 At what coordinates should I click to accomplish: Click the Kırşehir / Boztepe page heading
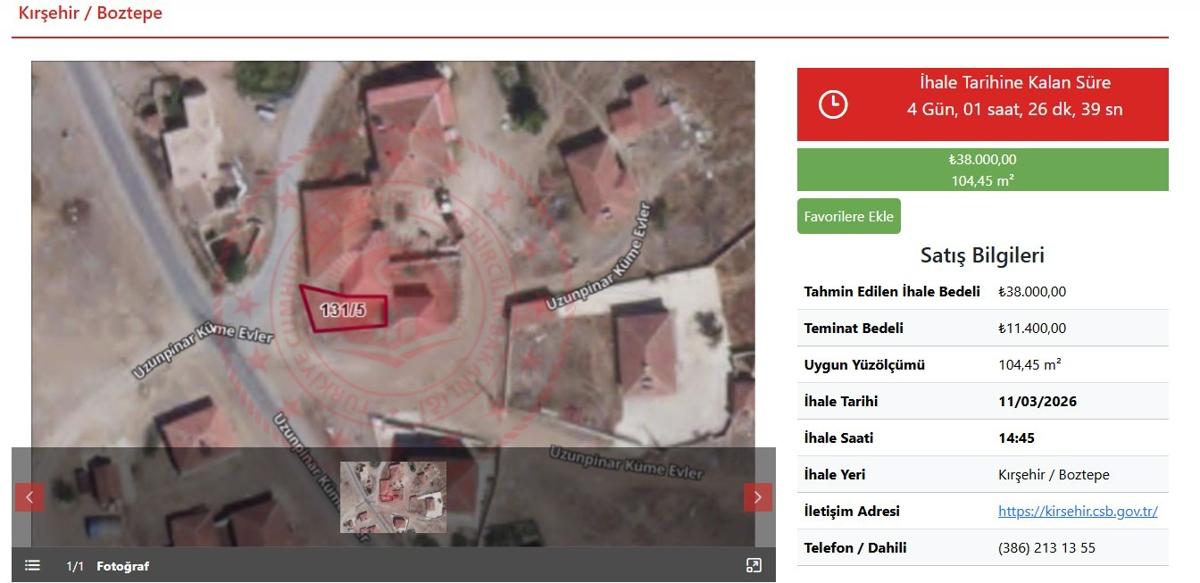(90, 14)
